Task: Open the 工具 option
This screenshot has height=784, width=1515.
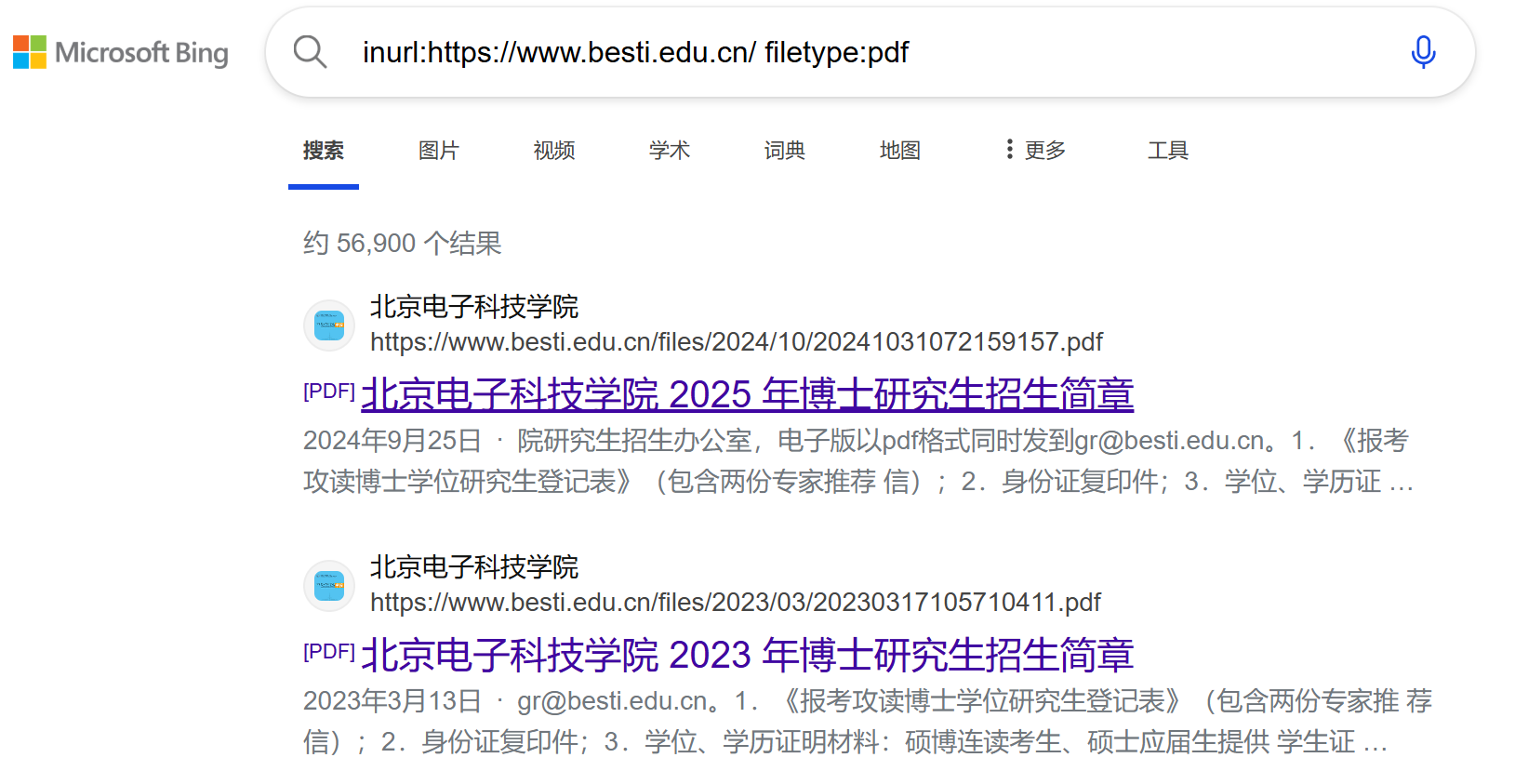Action: click(1168, 150)
